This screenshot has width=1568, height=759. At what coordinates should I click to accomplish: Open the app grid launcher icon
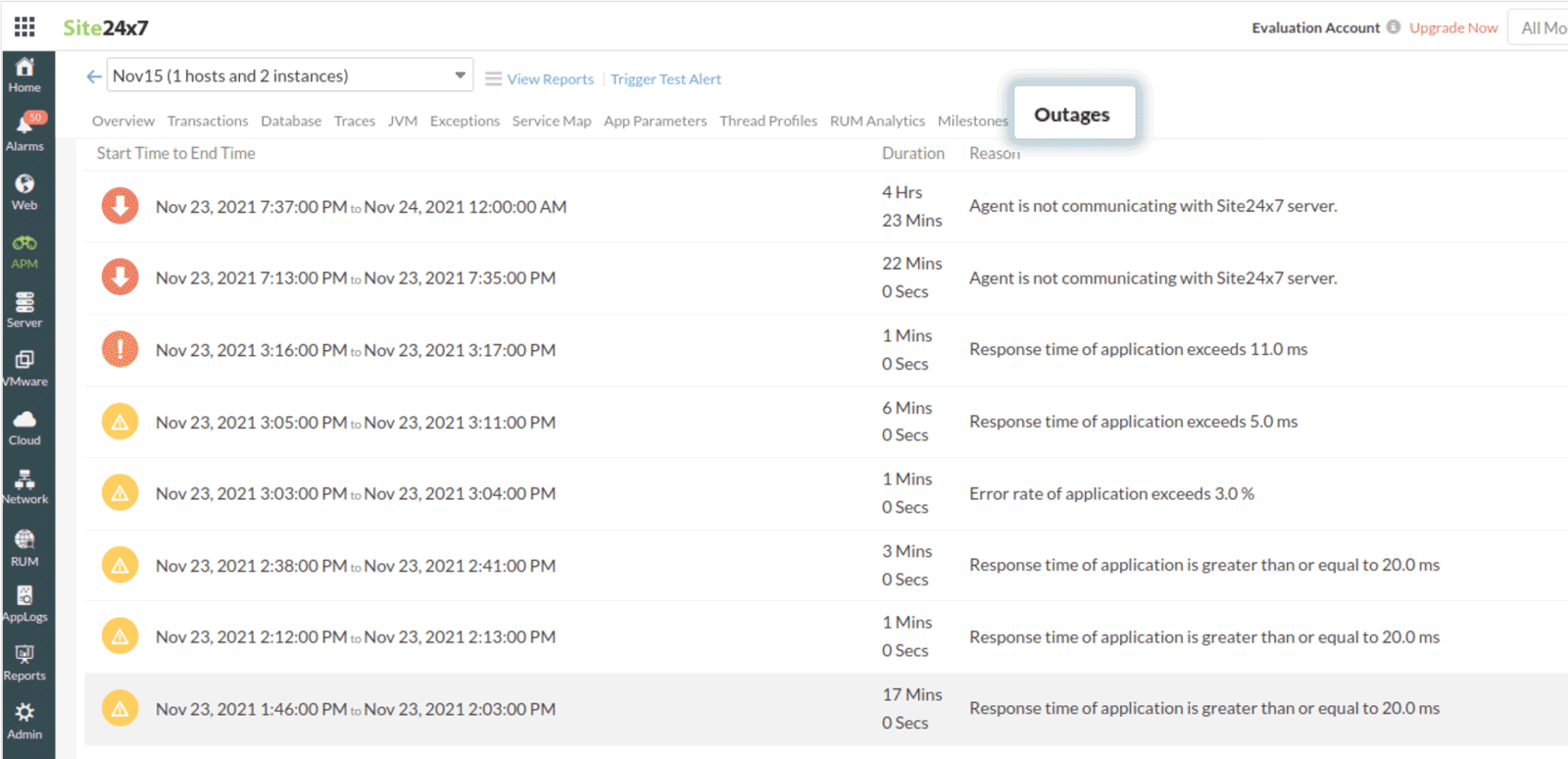(x=24, y=26)
